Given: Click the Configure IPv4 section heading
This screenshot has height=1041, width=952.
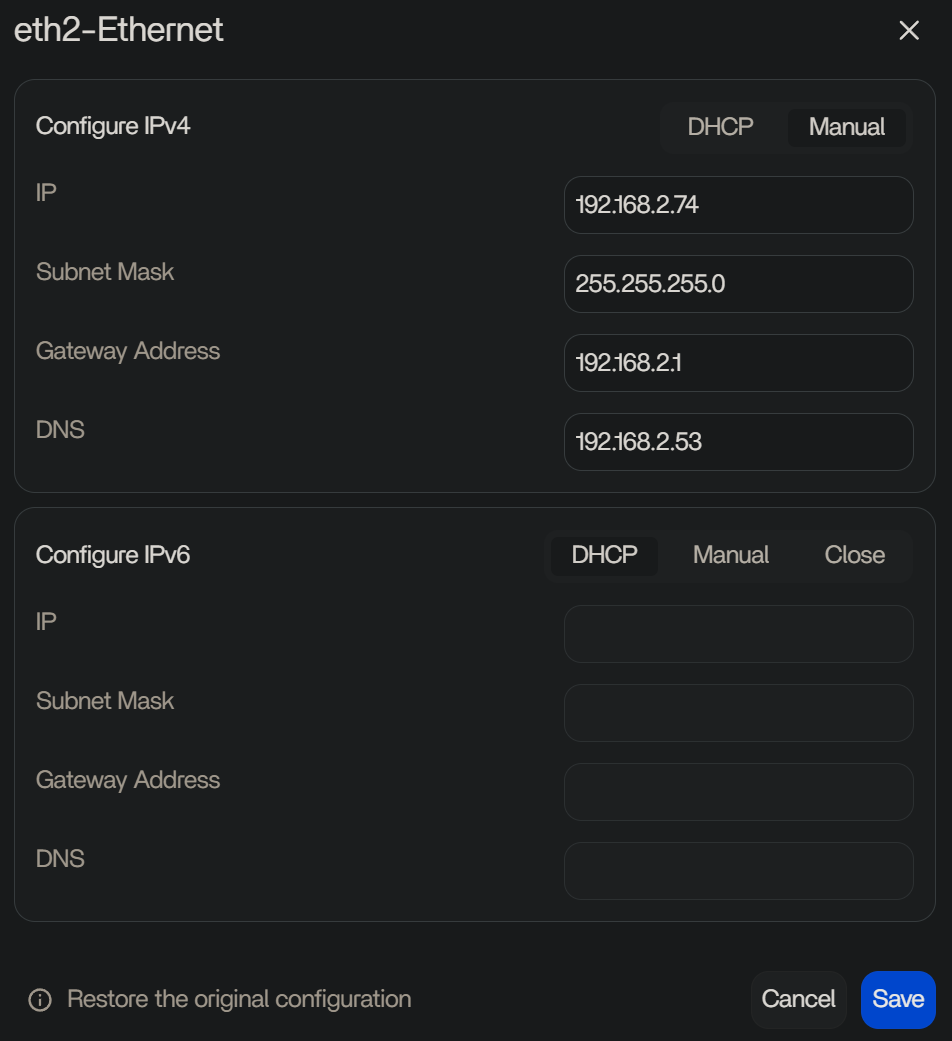Looking at the screenshot, I should point(113,126).
